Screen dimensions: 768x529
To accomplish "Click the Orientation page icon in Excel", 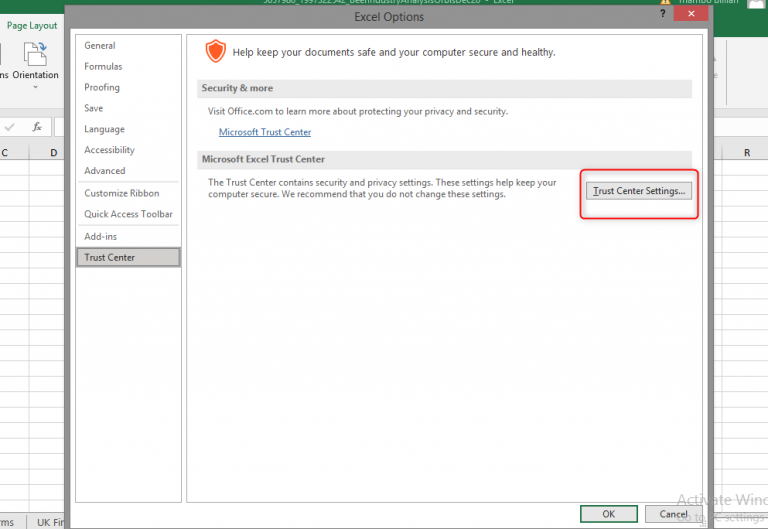I will (x=35, y=54).
